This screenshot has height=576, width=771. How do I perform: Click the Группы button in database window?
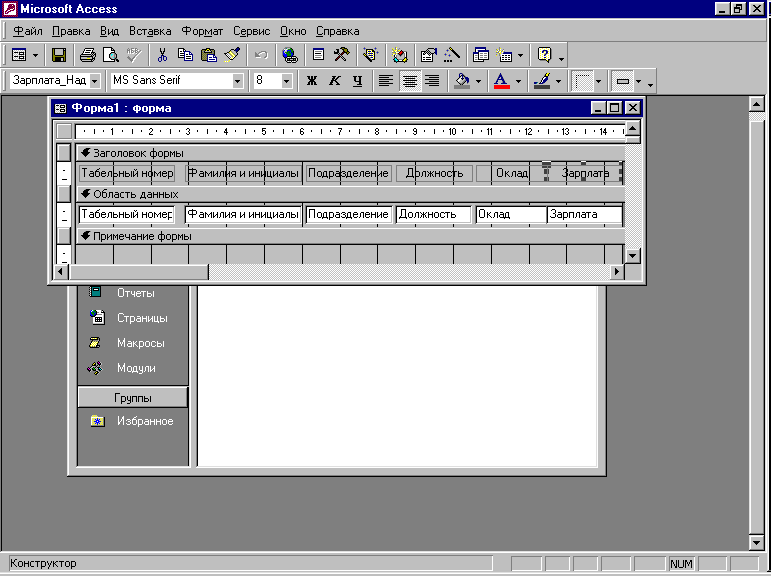click(133, 397)
